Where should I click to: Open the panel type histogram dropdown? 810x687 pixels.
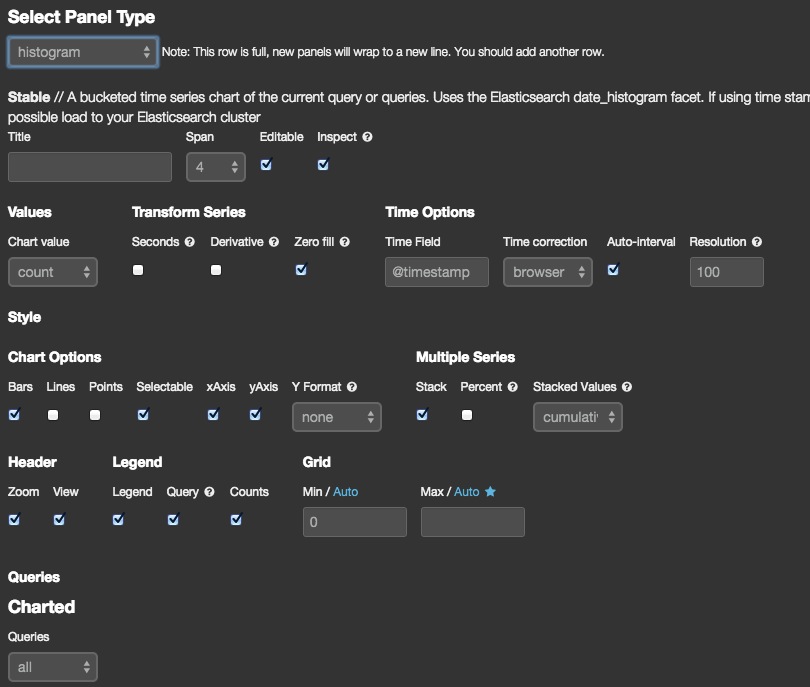[x=83, y=52]
